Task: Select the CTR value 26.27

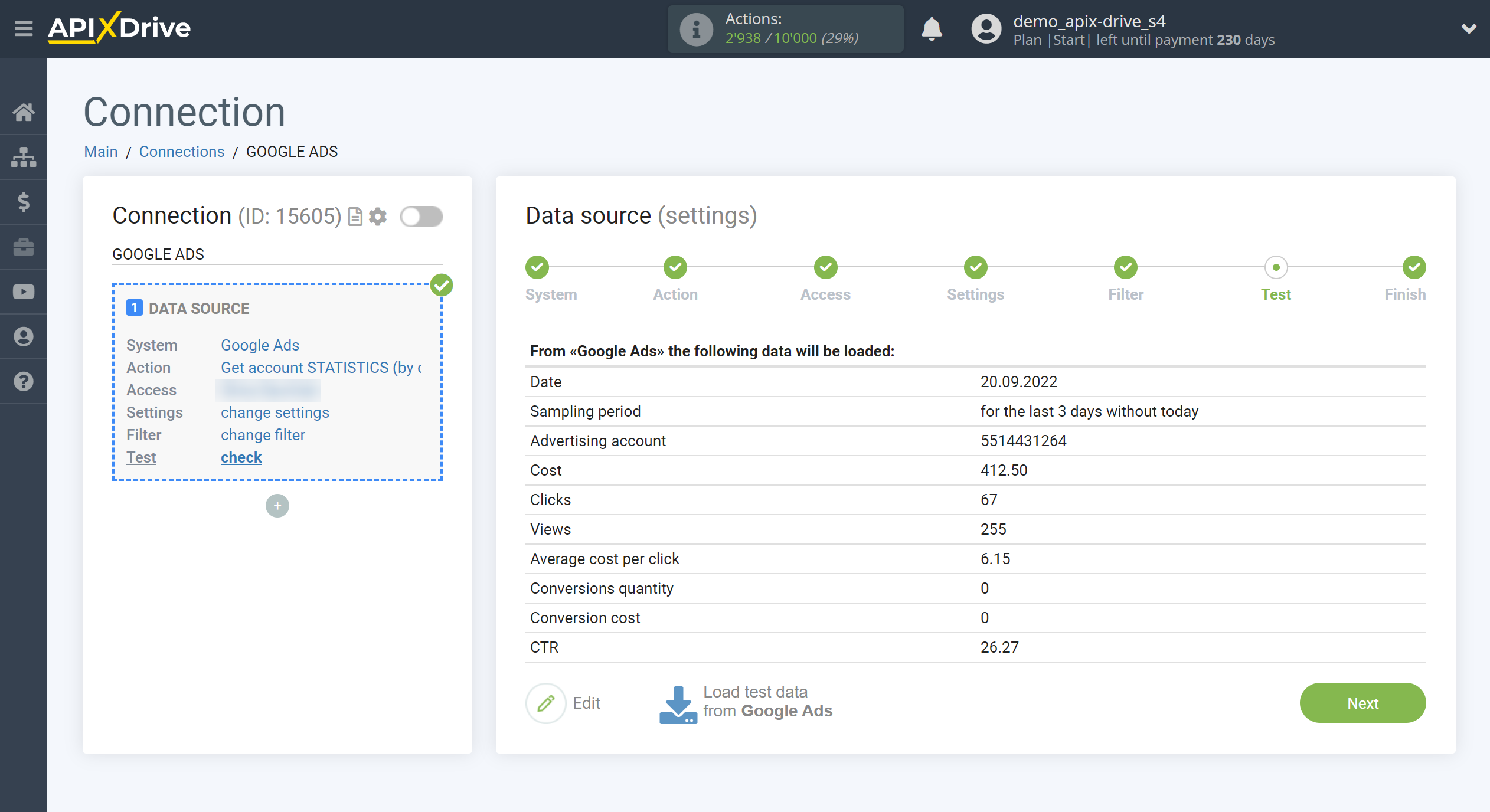Action: (x=999, y=647)
